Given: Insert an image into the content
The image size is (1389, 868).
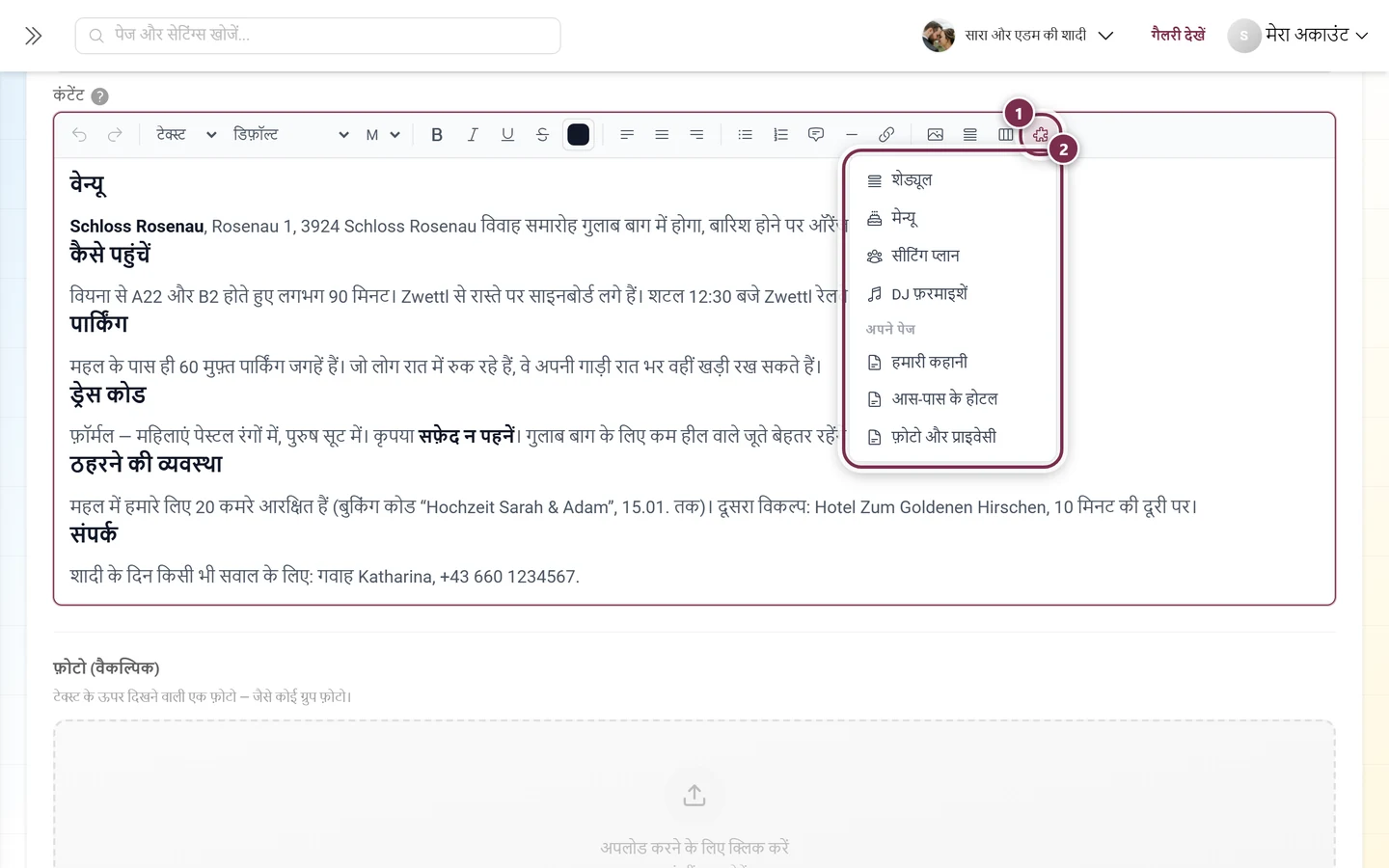Looking at the screenshot, I should tap(935, 135).
